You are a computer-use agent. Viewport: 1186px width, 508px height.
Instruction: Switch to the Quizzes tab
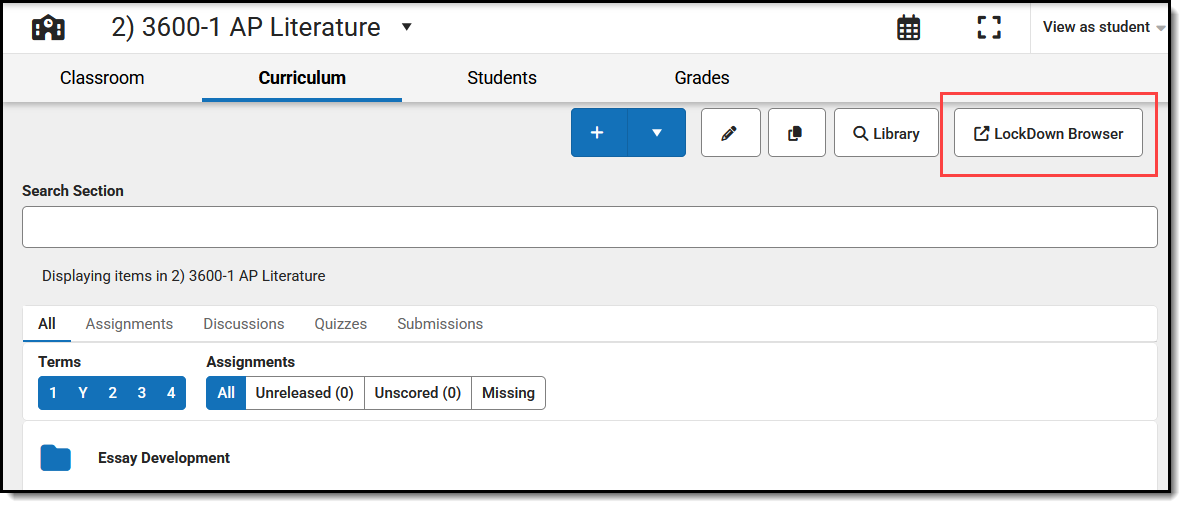(x=340, y=324)
